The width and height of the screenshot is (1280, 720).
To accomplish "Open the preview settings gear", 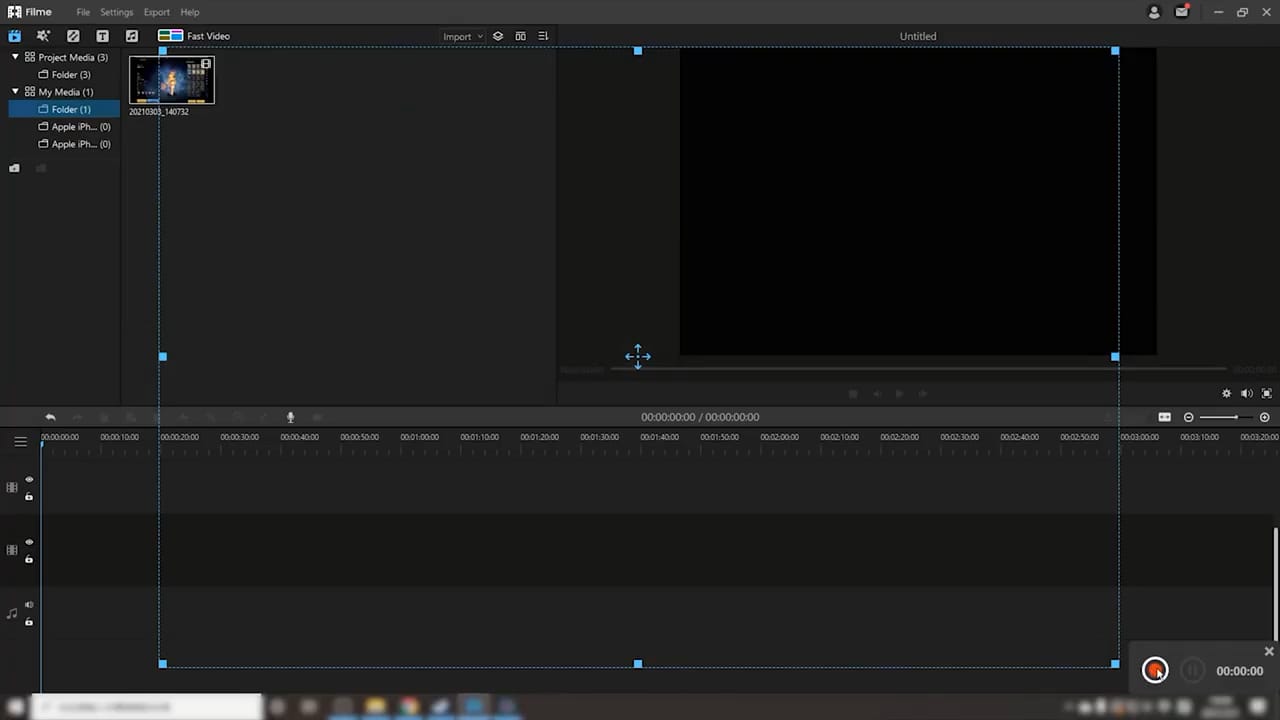I will pyautogui.click(x=1227, y=394).
